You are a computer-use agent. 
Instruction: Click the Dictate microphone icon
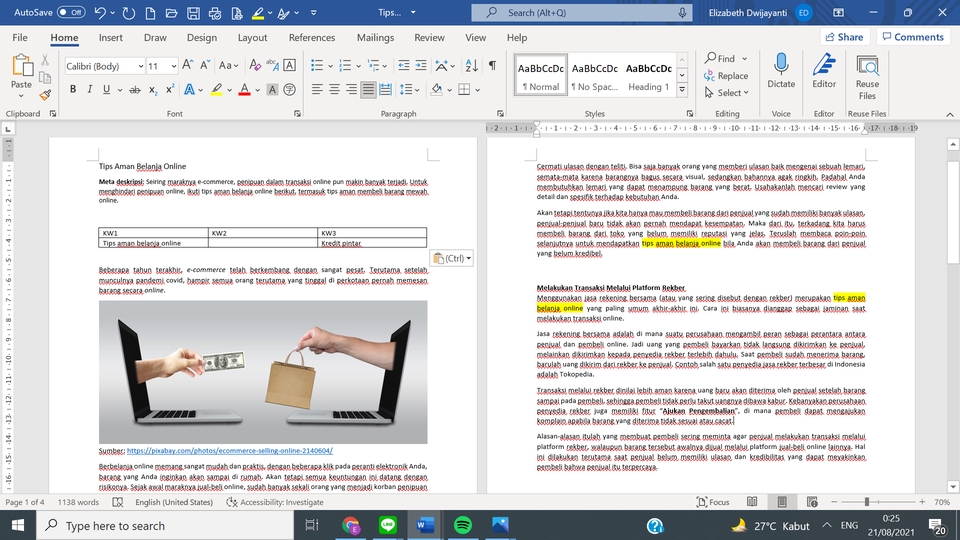click(x=781, y=70)
